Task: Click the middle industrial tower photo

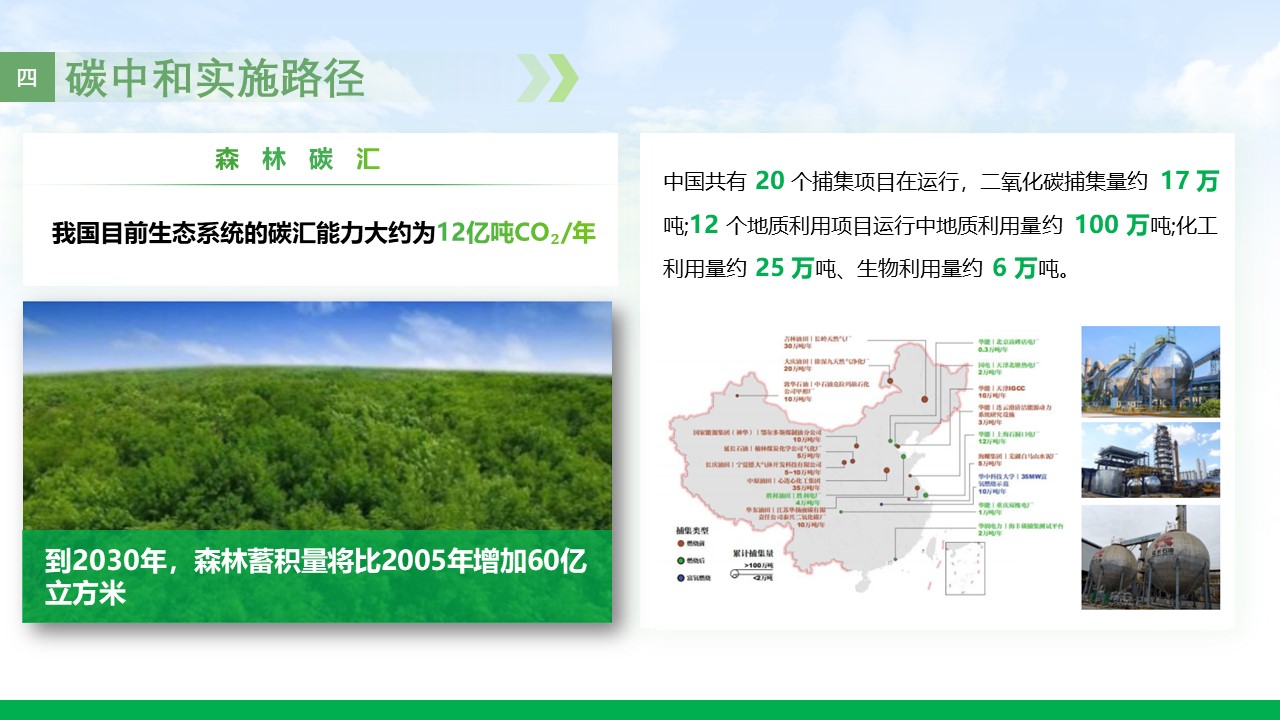Action: click(x=1150, y=460)
